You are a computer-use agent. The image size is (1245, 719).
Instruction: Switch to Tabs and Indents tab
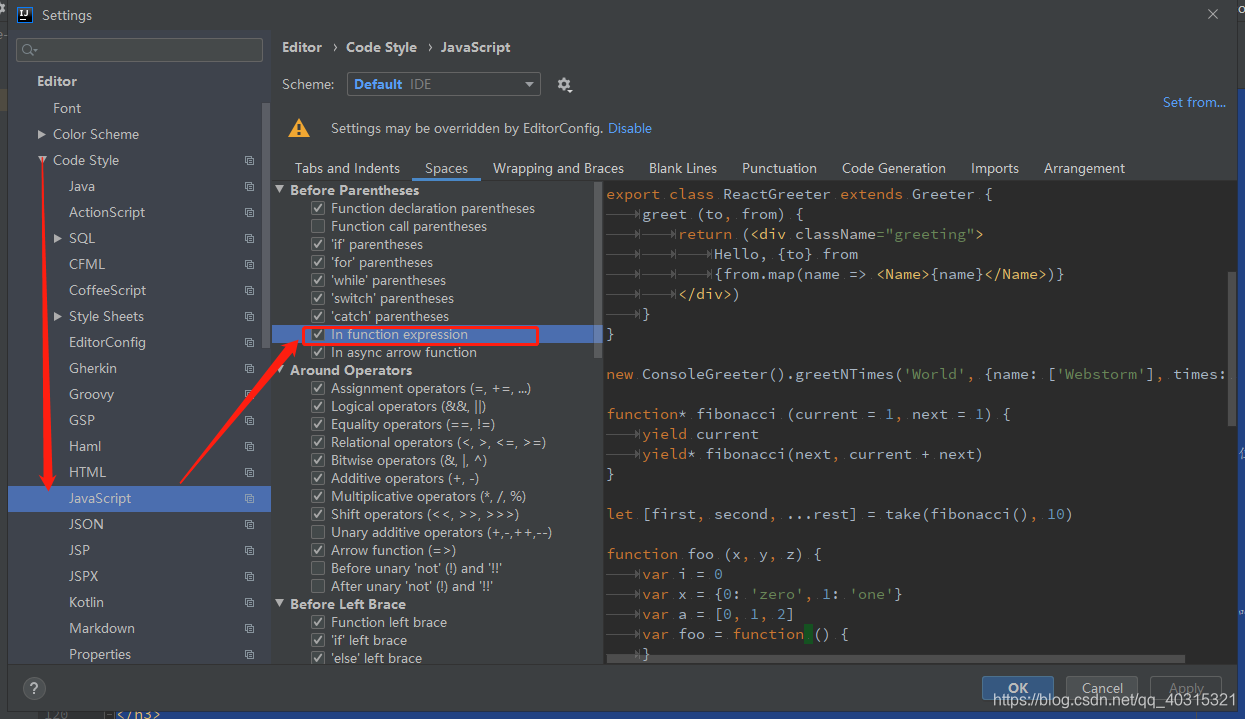pos(347,168)
